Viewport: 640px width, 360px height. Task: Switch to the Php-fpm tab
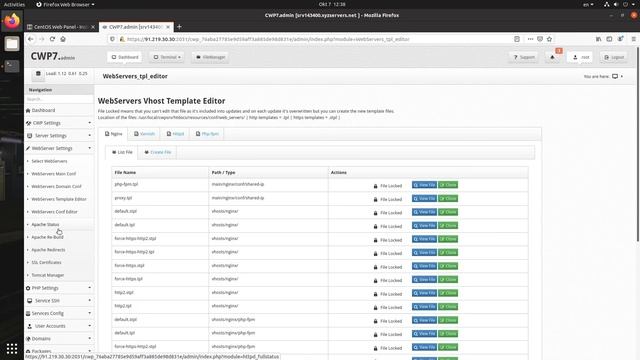[x=207, y=134]
